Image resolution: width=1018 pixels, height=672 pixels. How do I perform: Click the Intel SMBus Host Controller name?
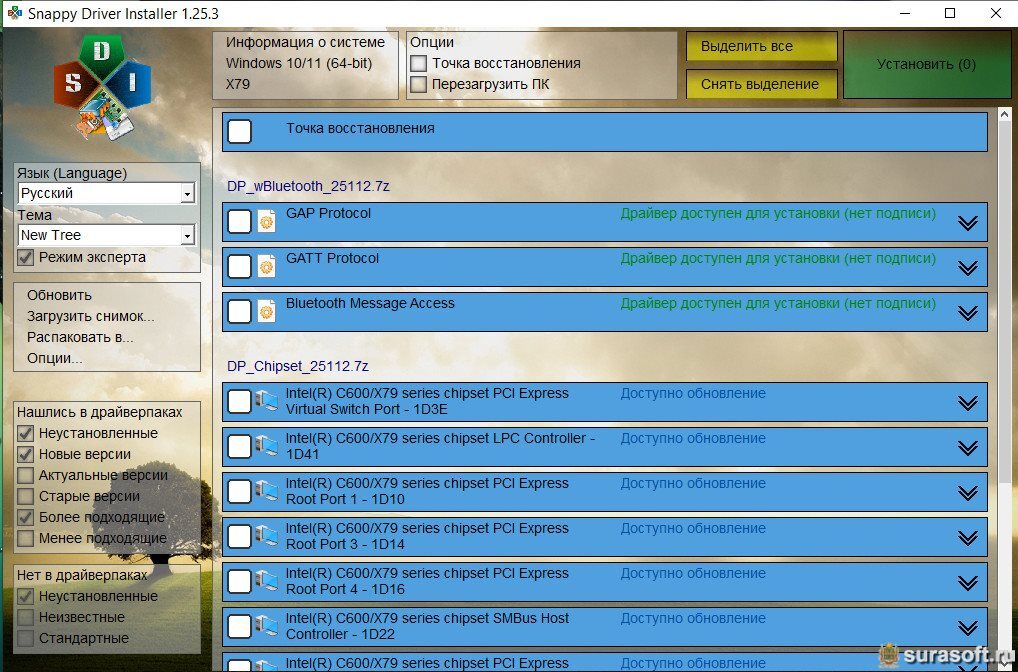pos(427,626)
